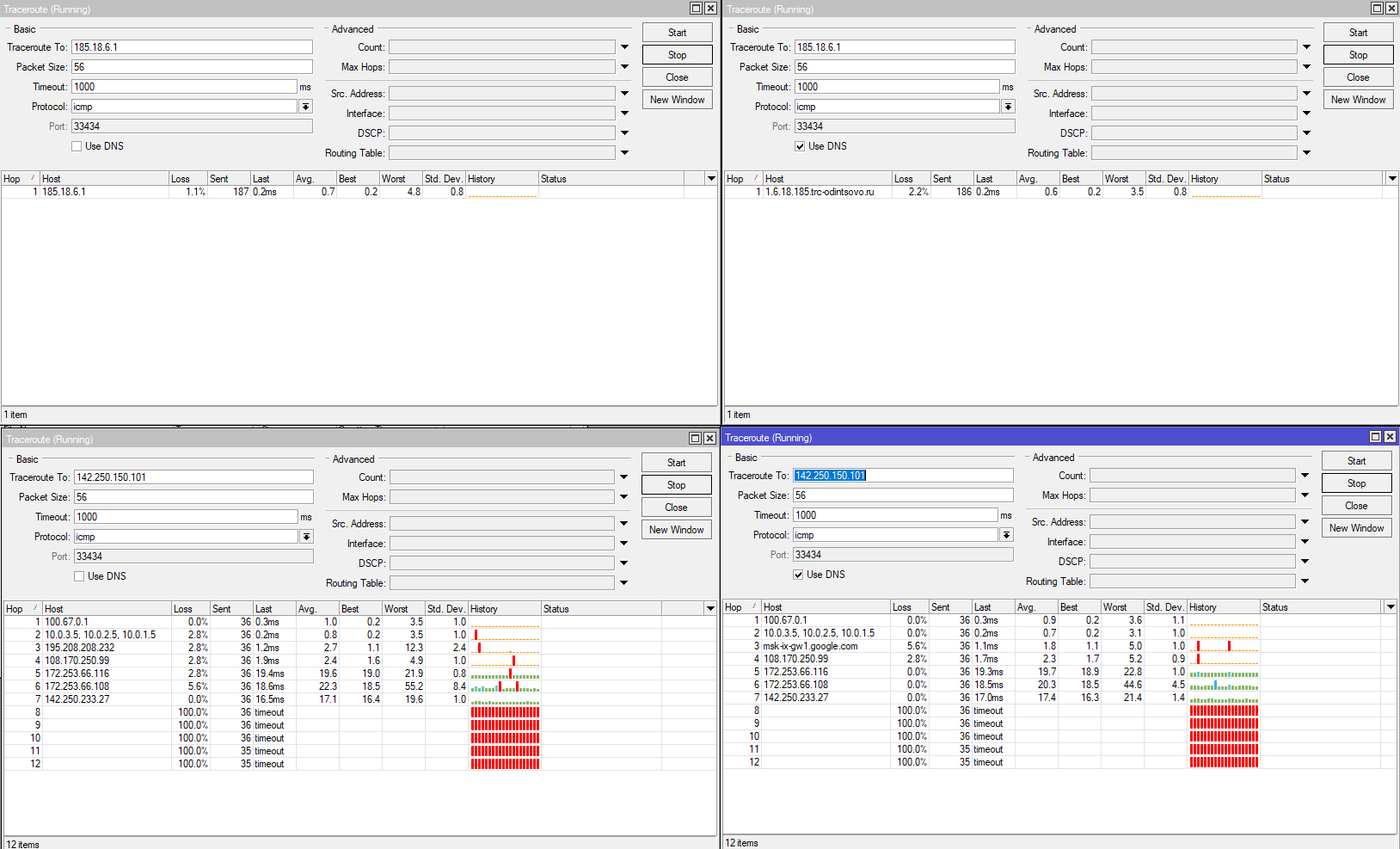Open column chooser arrow in top-right table header
The height and width of the screenshot is (849, 1400).
1392,179
